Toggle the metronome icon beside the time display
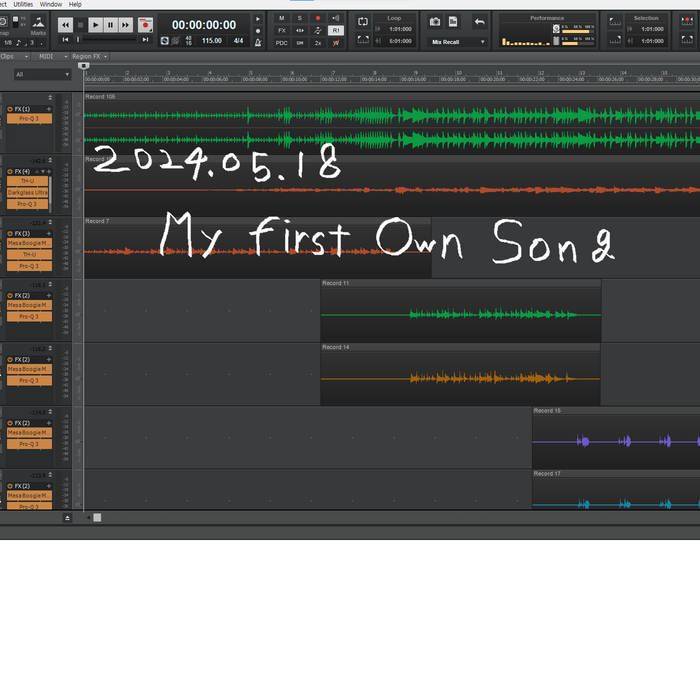This screenshot has width=700, height=700. pyautogui.click(x=258, y=41)
